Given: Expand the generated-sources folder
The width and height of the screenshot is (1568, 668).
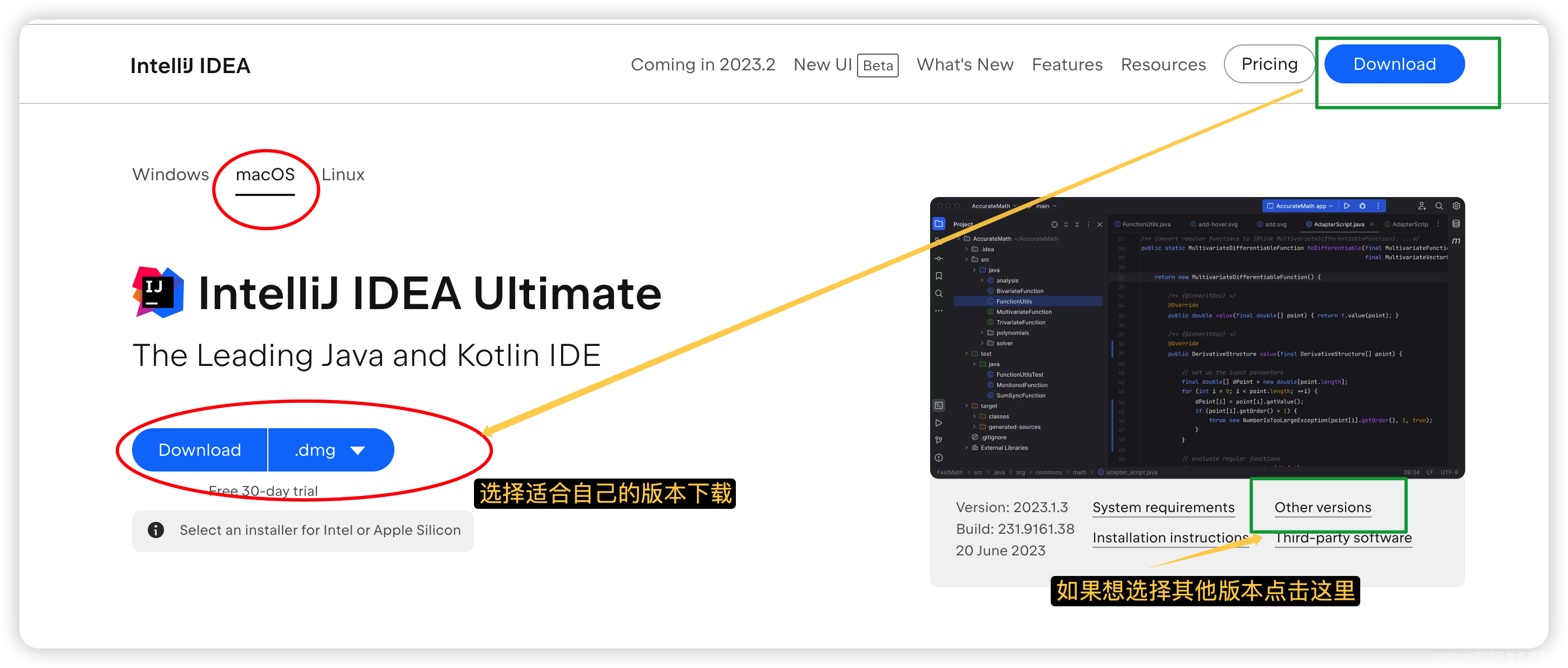Looking at the screenshot, I should click(974, 427).
